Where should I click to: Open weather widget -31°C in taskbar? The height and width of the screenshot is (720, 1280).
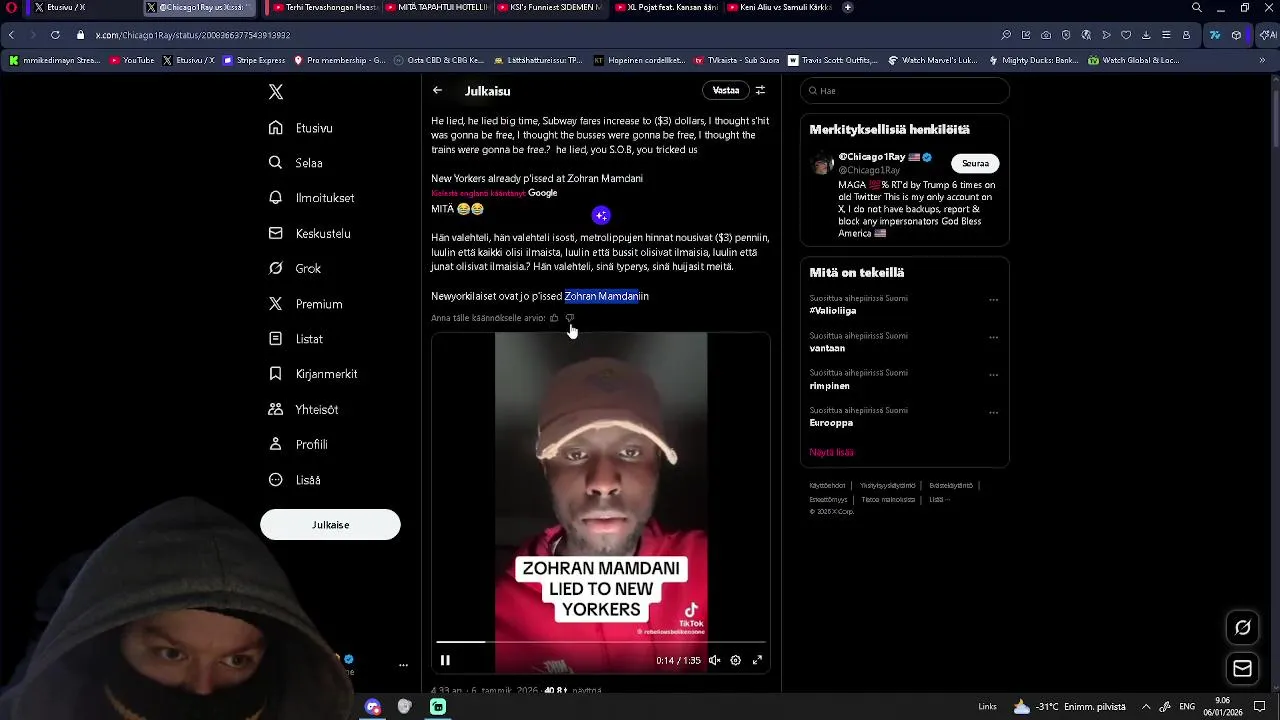[x=1070, y=706]
